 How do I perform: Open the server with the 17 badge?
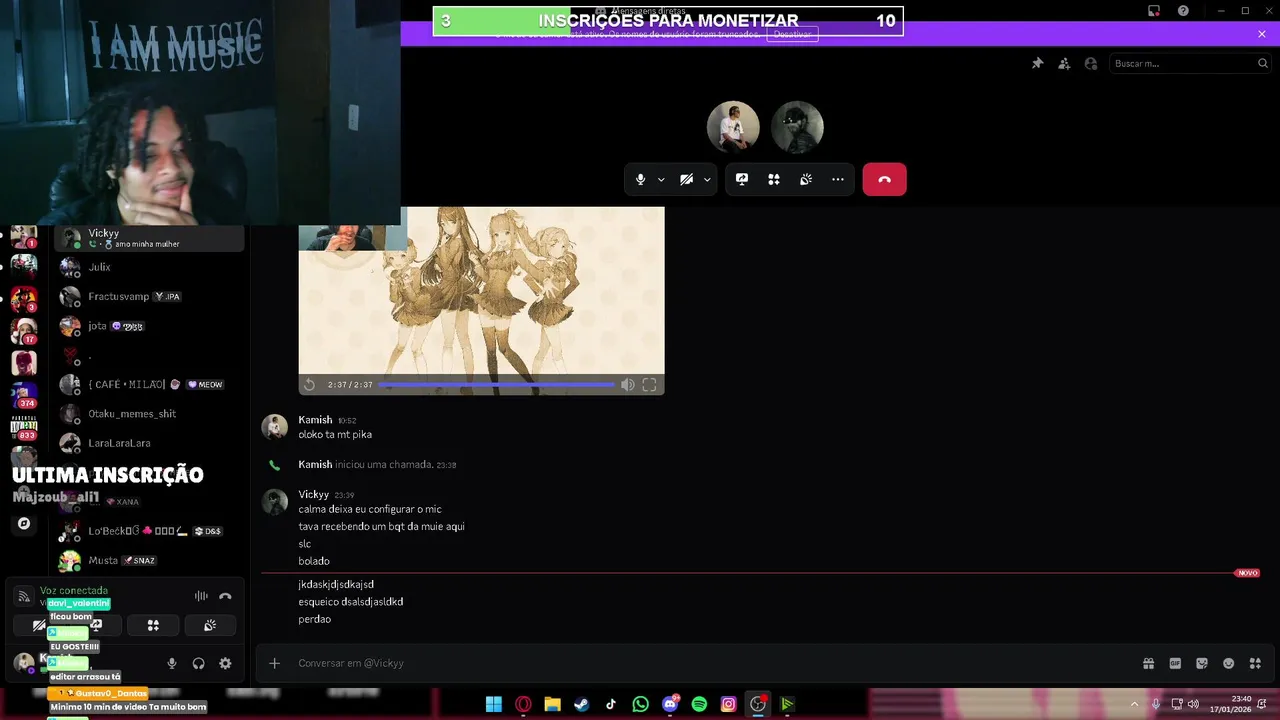[24, 330]
